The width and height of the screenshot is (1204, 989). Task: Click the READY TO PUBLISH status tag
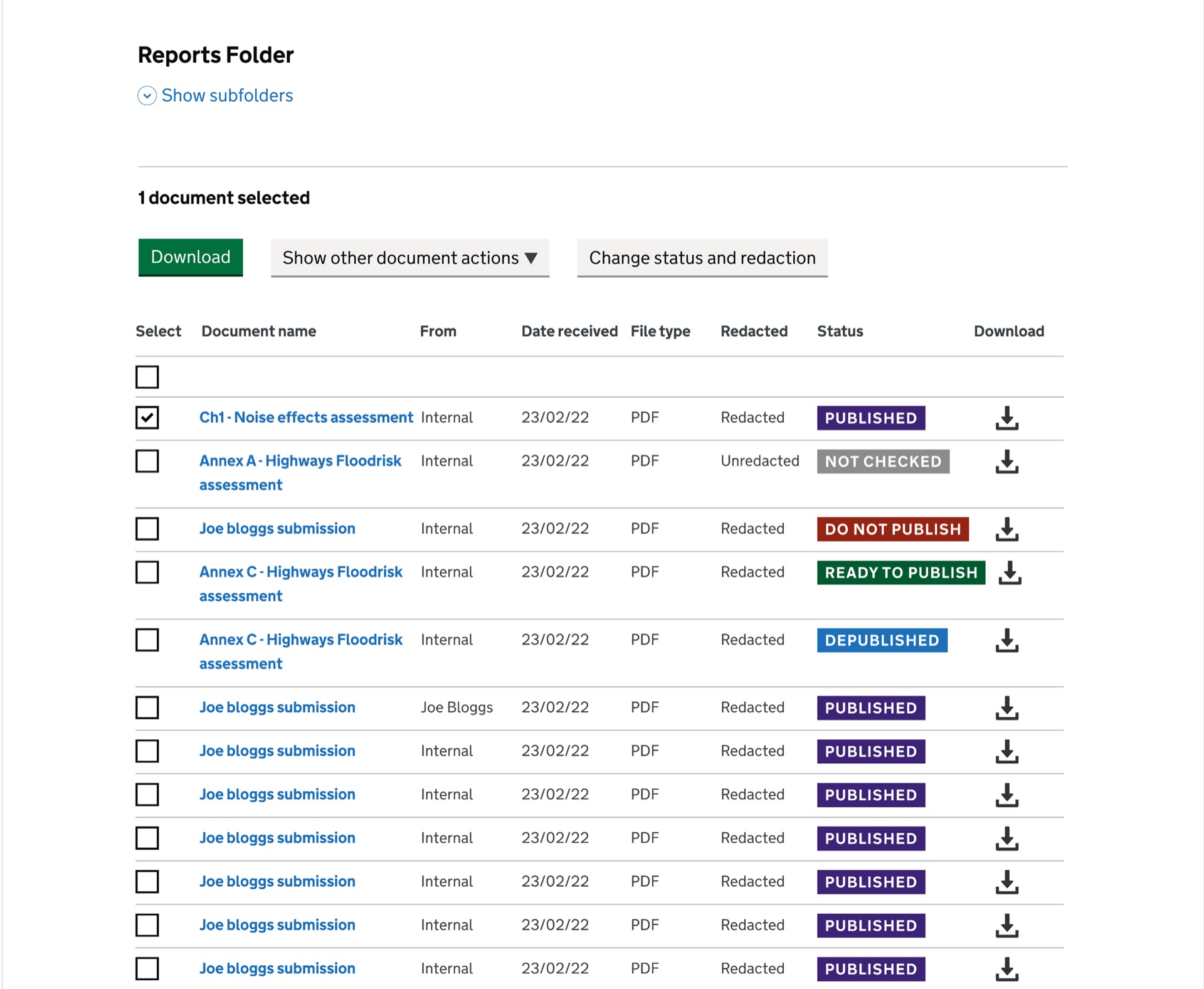coord(901,573)
